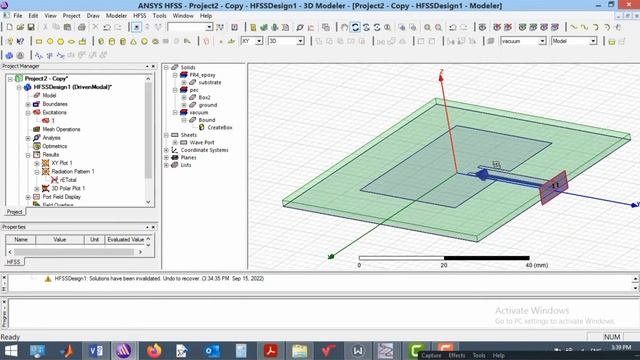The height and width of the screenshot is (360, 640).
Task: Expand the substrate object node
Action: (184, 82)
